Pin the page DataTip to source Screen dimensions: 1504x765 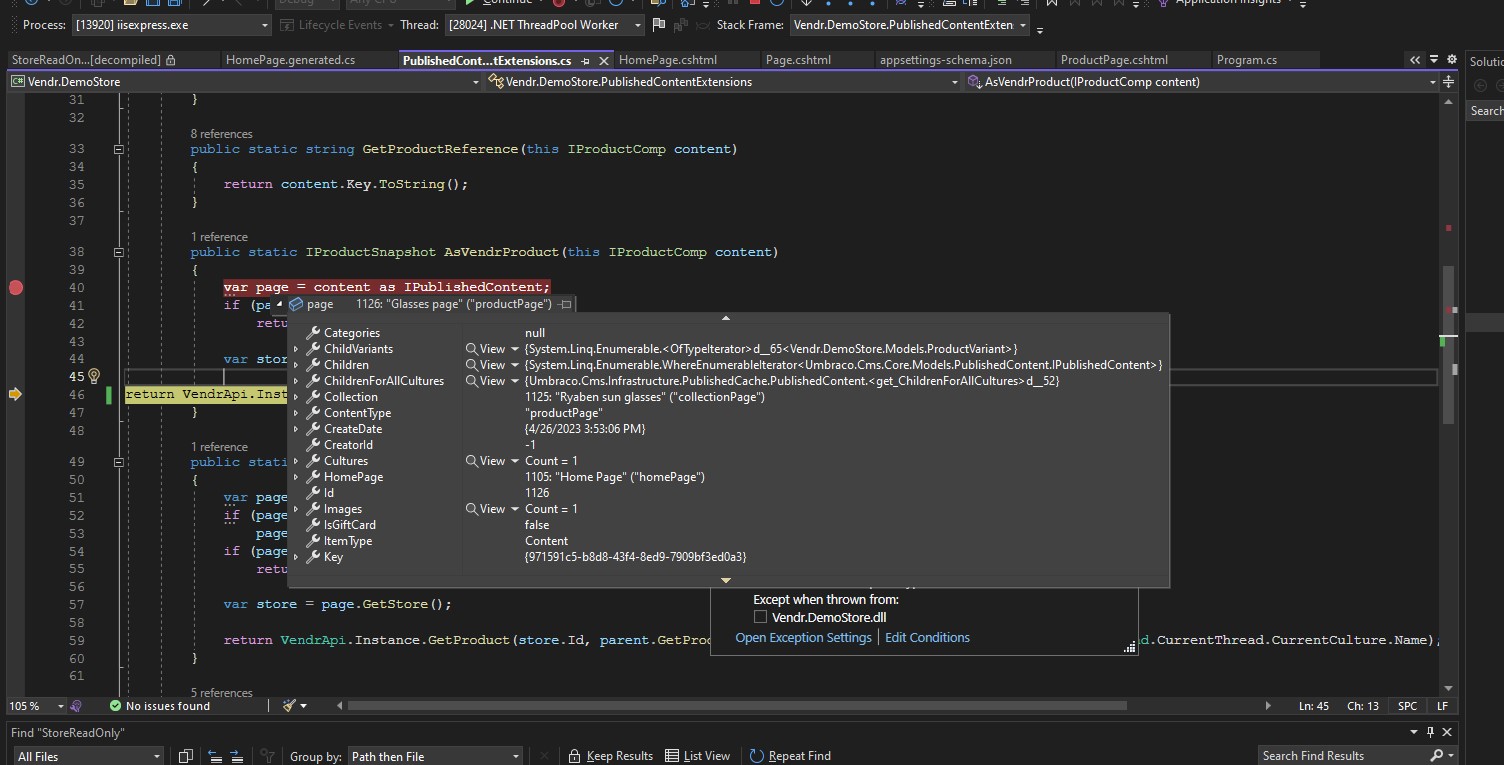point(565,304)
